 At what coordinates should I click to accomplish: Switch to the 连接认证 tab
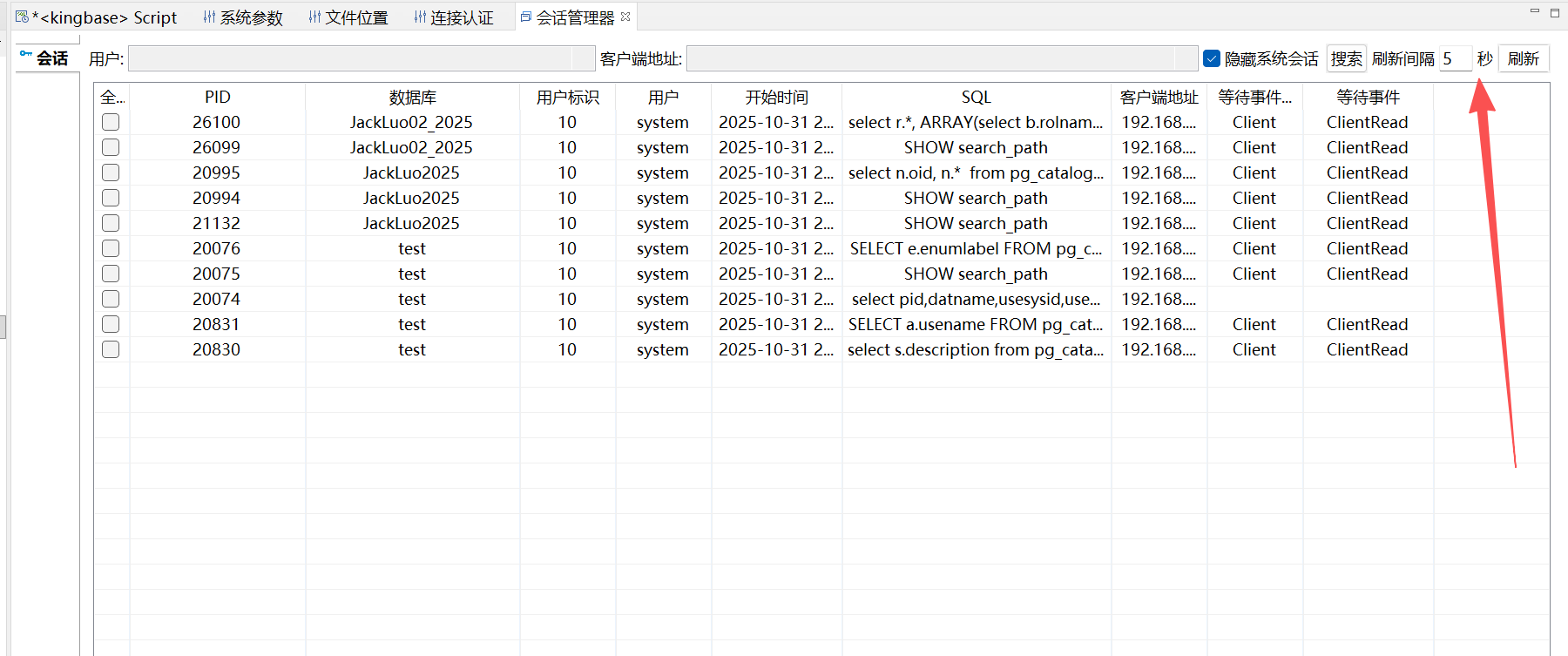click(x=454, y=17)
